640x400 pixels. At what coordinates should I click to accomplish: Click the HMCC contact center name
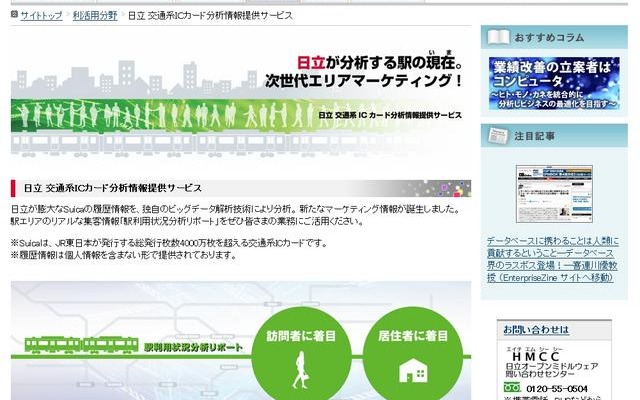(x=535, y=356)
